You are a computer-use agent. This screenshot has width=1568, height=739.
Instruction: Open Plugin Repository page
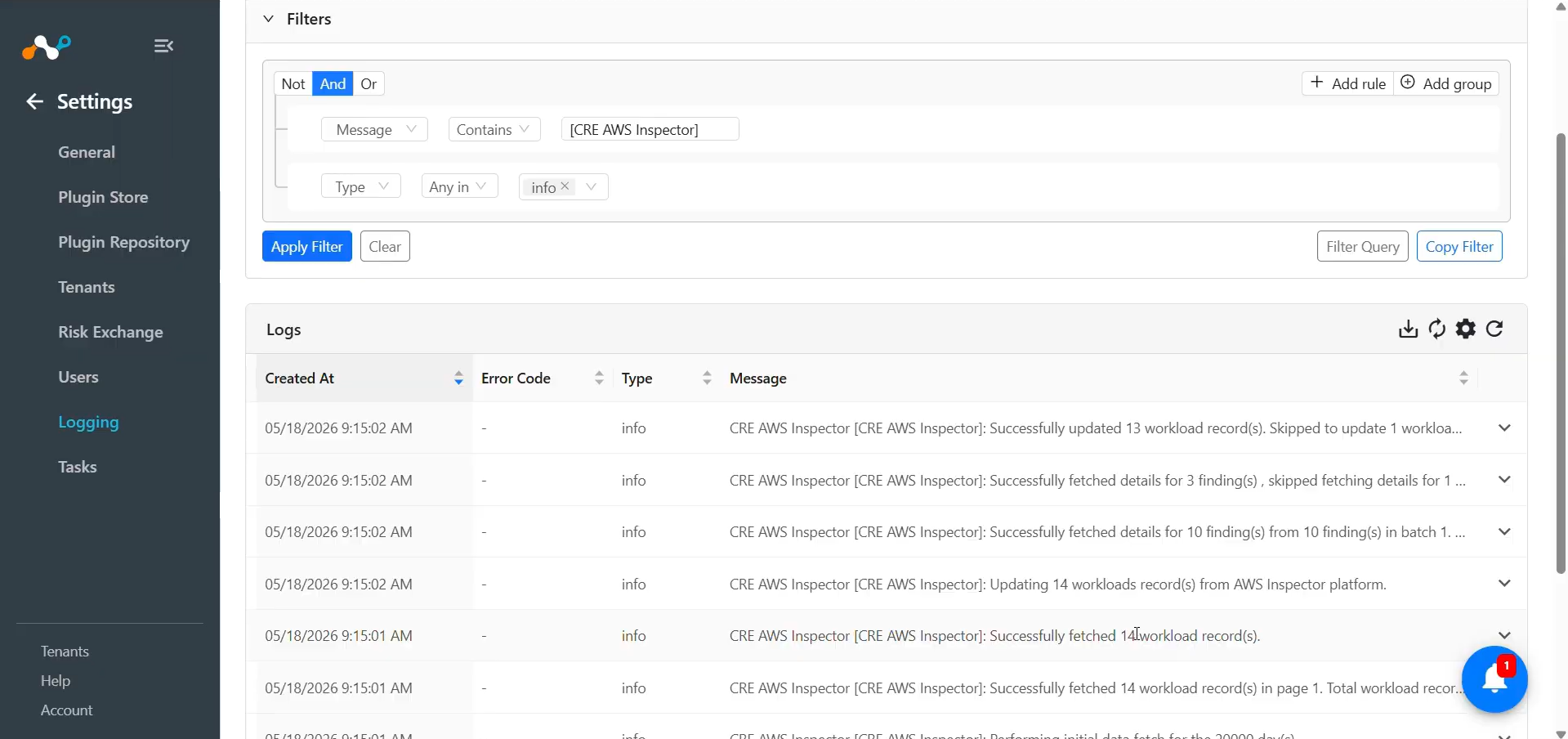123,242
